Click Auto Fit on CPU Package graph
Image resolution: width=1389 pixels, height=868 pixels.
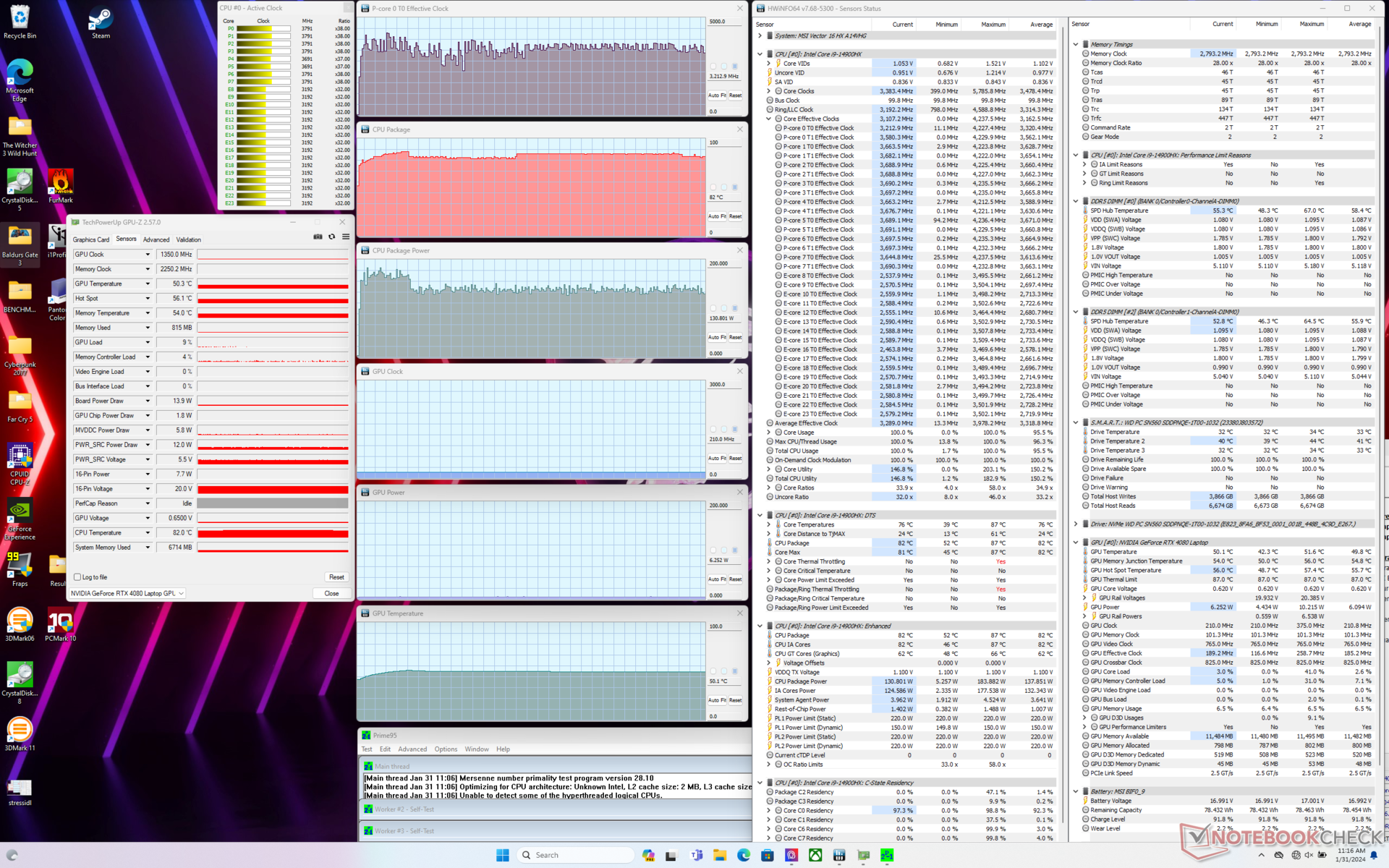tap(715, 216)
